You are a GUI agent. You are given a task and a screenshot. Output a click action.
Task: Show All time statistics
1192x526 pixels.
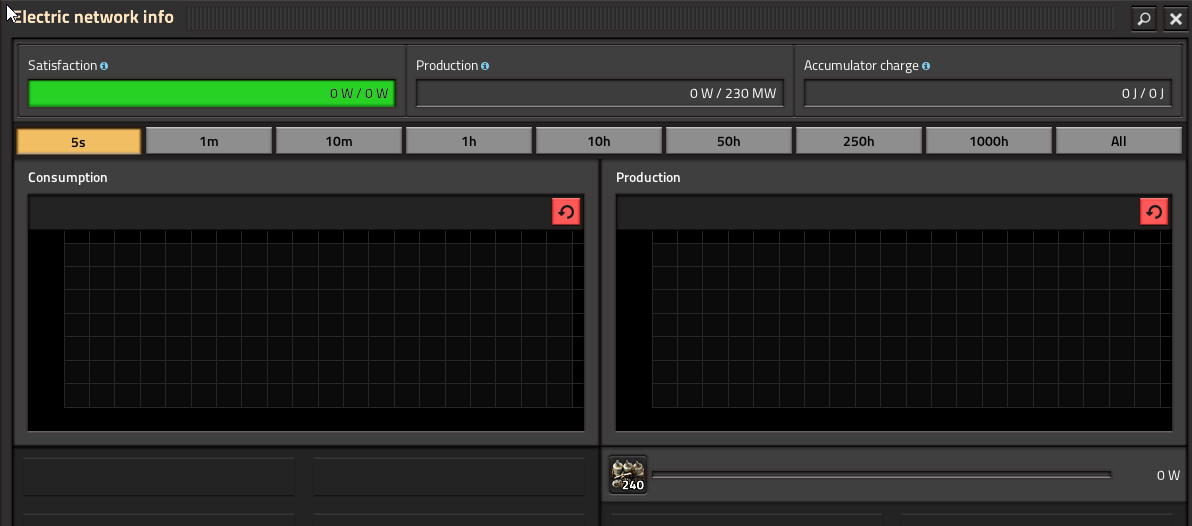(1118, 141)
